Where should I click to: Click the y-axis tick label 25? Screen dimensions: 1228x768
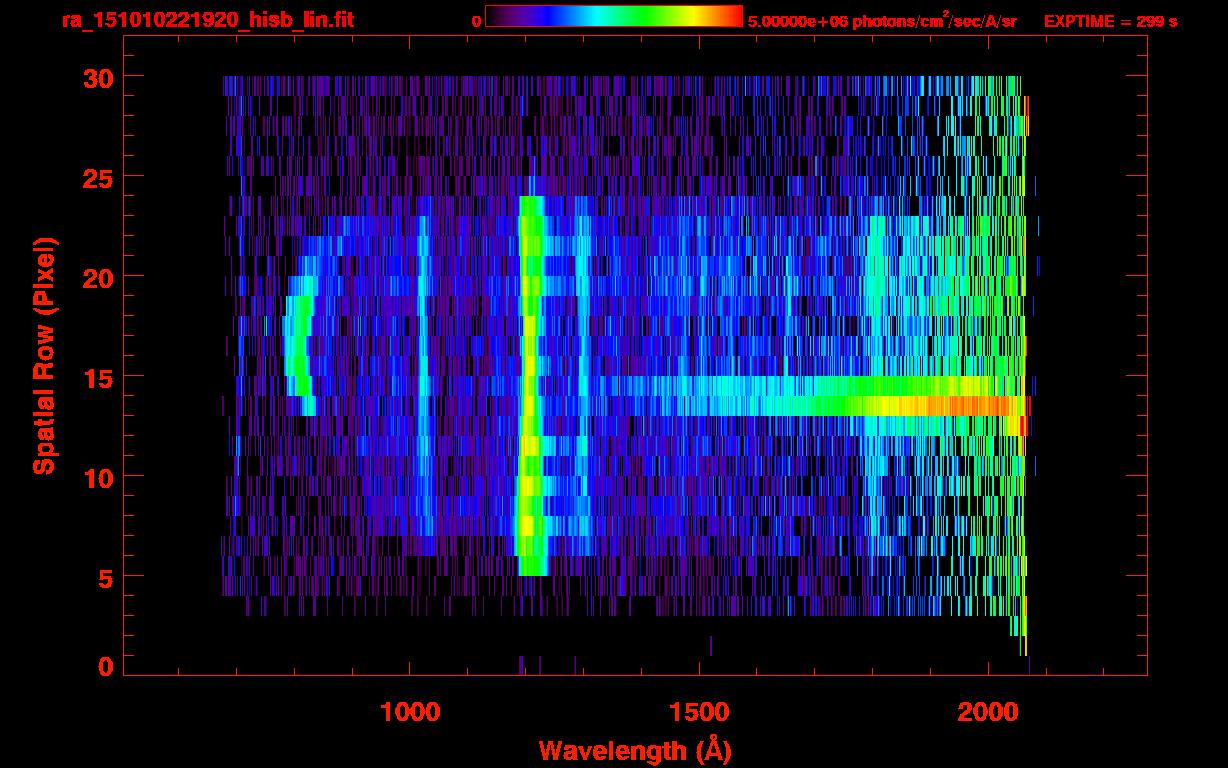tap(96, 177)
